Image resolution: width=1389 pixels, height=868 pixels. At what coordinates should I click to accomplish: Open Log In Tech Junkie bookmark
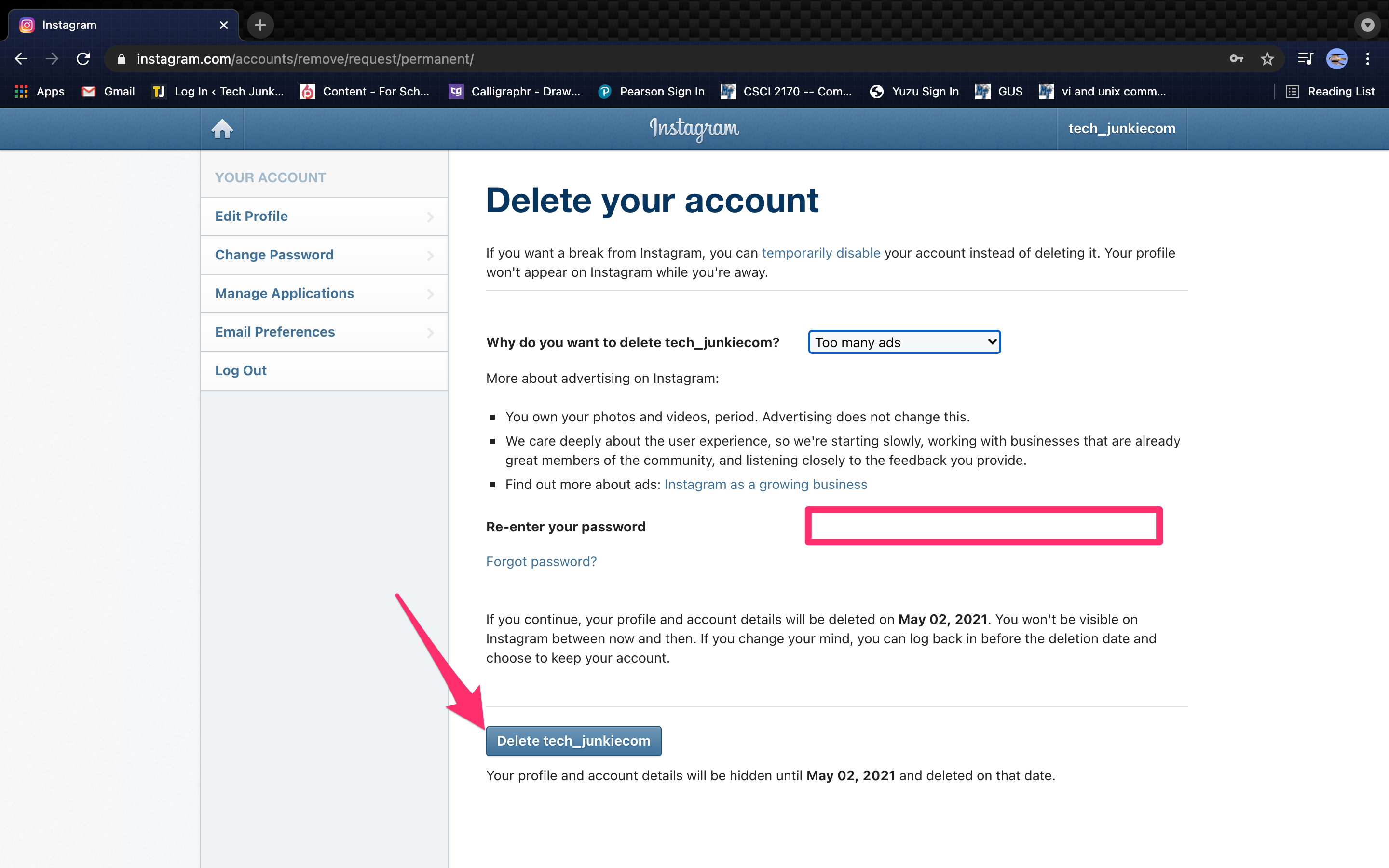click(x=218, y=91)
